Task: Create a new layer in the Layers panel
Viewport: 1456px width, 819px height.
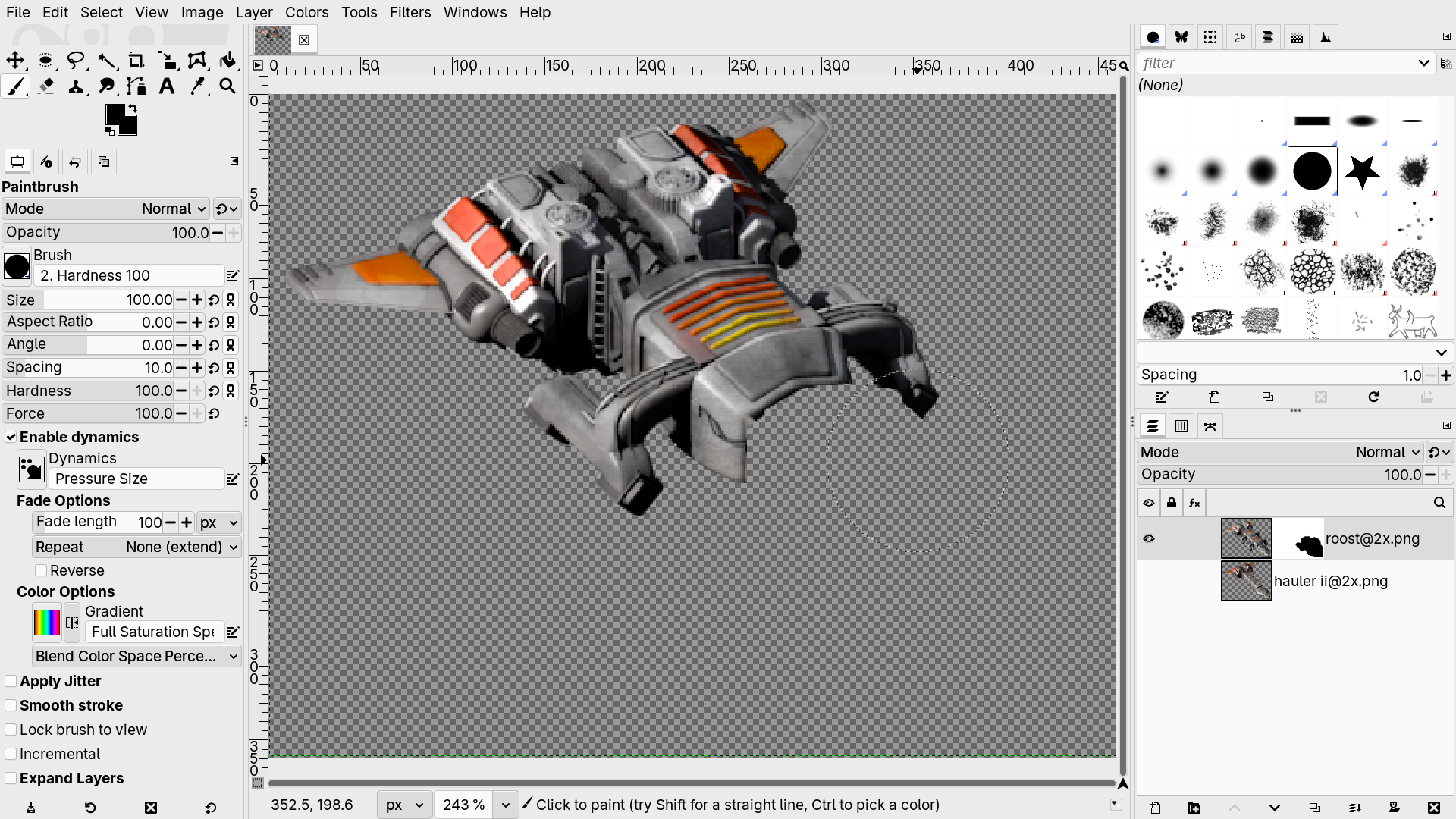Action: [1155, 808]
